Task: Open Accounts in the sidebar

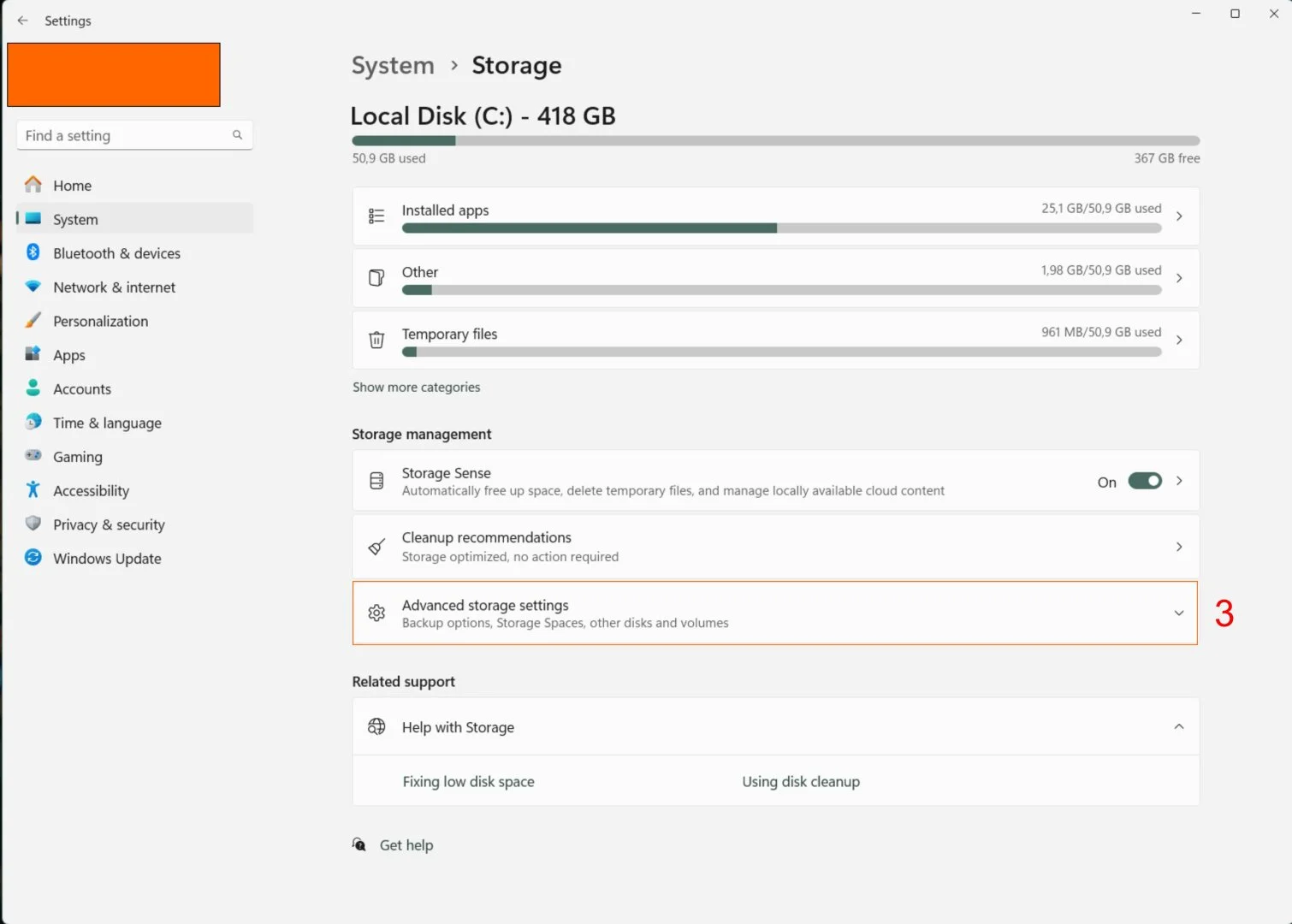Action: coord(135,389)
